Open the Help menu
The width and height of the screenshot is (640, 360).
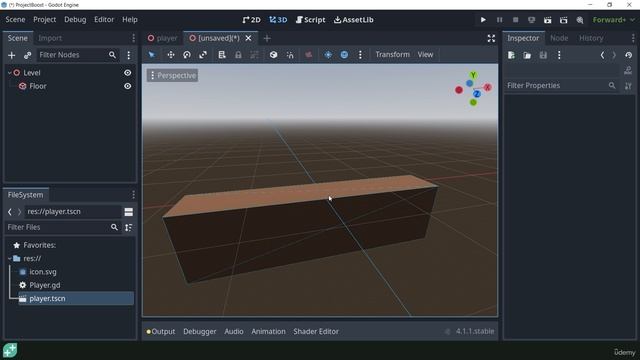[130, 20]
